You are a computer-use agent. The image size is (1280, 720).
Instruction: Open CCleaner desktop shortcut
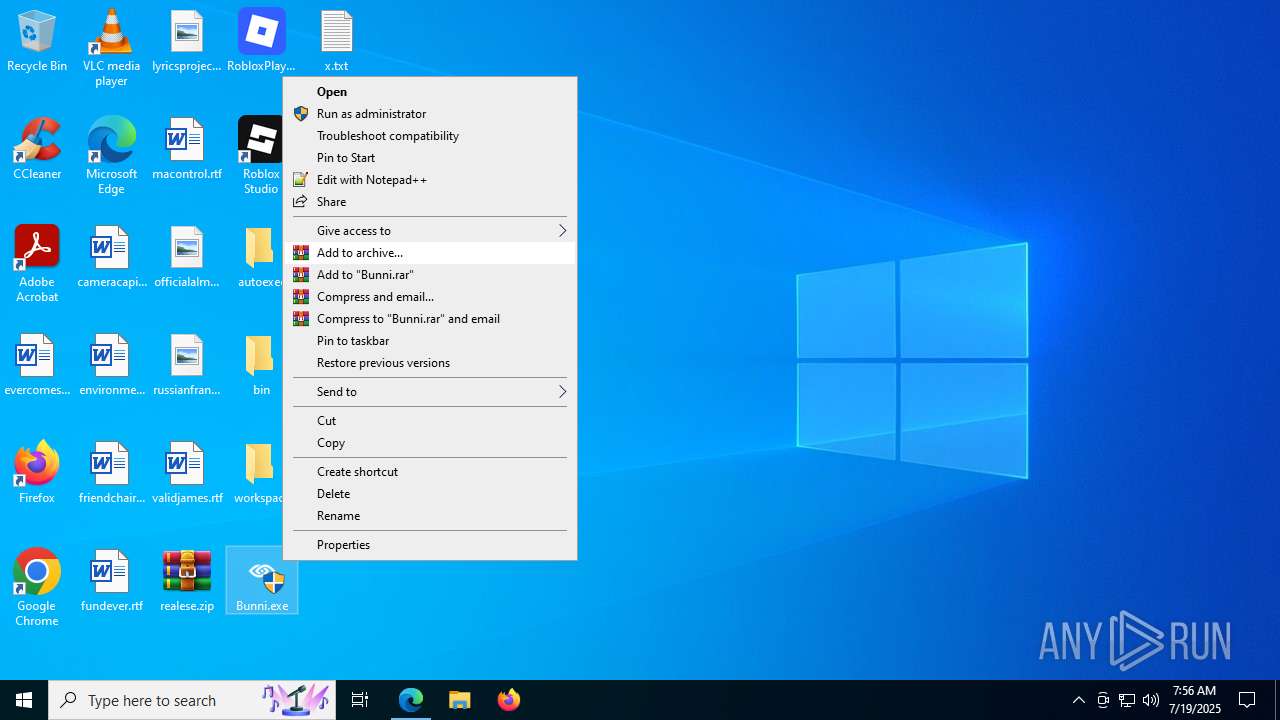(x=37, y=149)
